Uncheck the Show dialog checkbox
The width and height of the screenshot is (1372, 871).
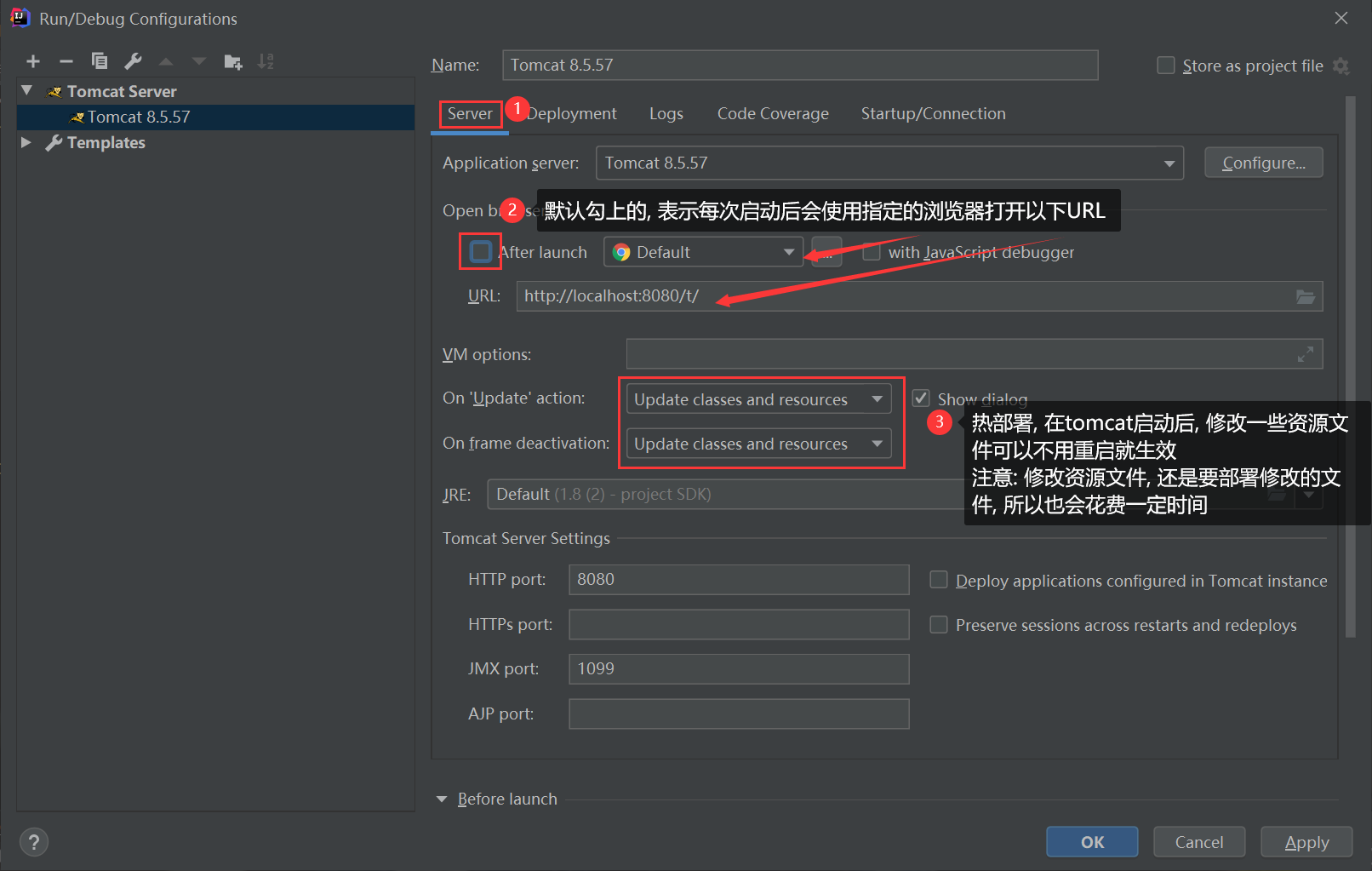[921, 398]
